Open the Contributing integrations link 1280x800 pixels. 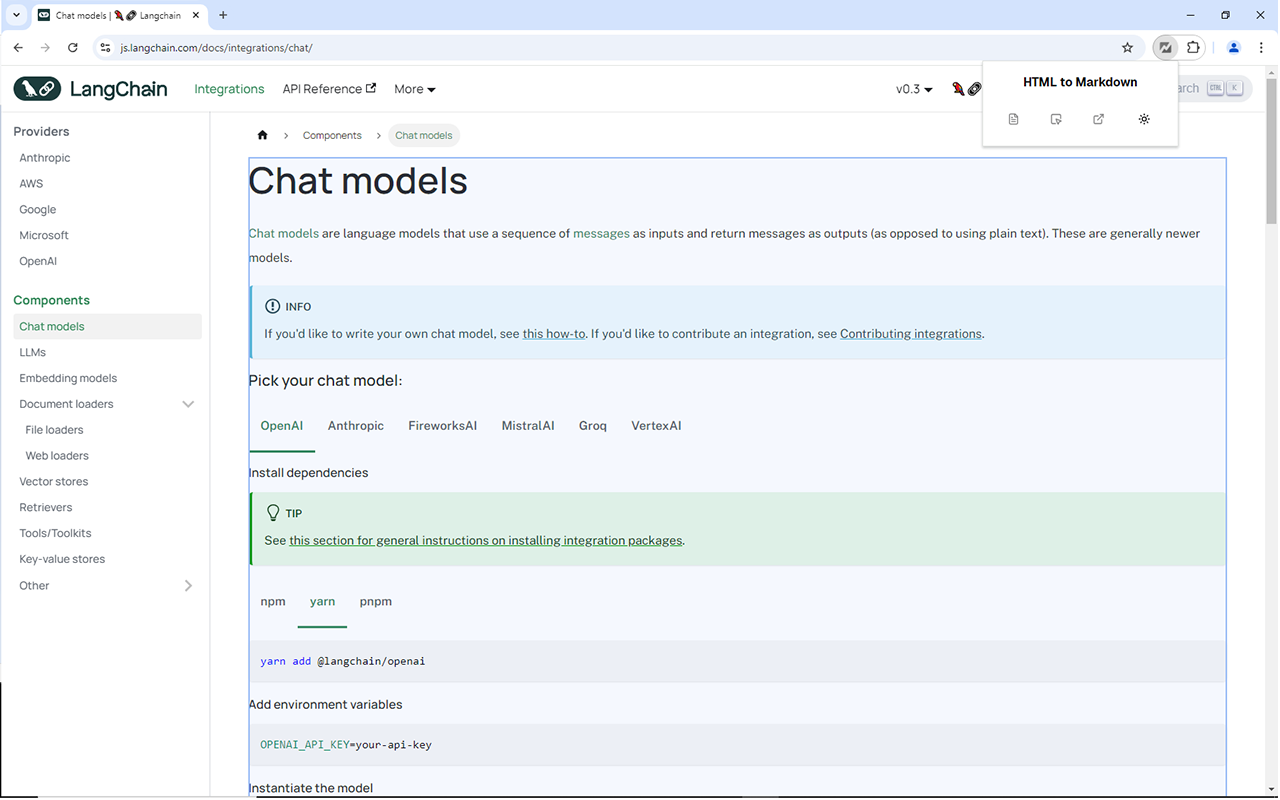click(910, 334)
